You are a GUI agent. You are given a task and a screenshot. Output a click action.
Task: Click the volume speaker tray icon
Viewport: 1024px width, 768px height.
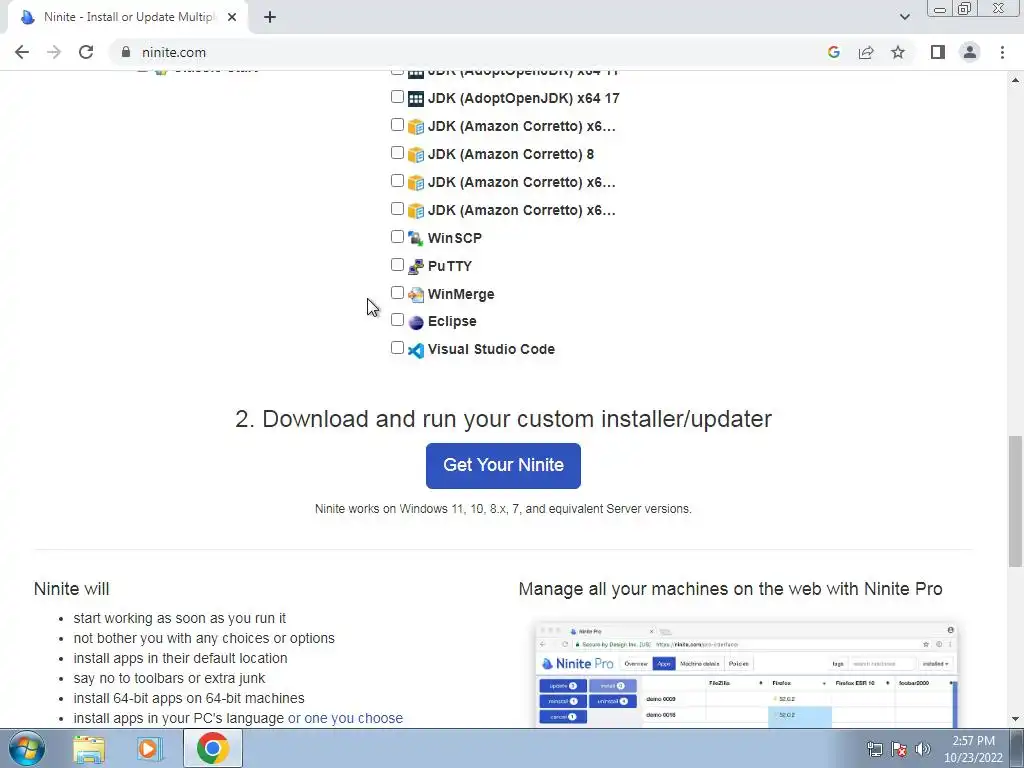[x=922, y=749]
